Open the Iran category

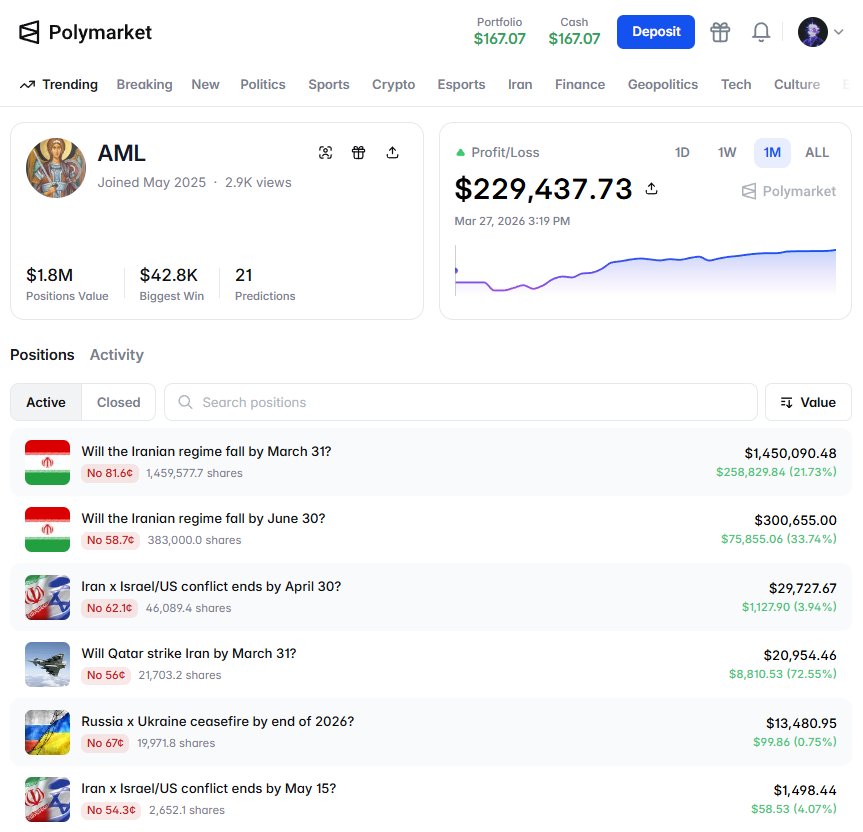[520, 84]
